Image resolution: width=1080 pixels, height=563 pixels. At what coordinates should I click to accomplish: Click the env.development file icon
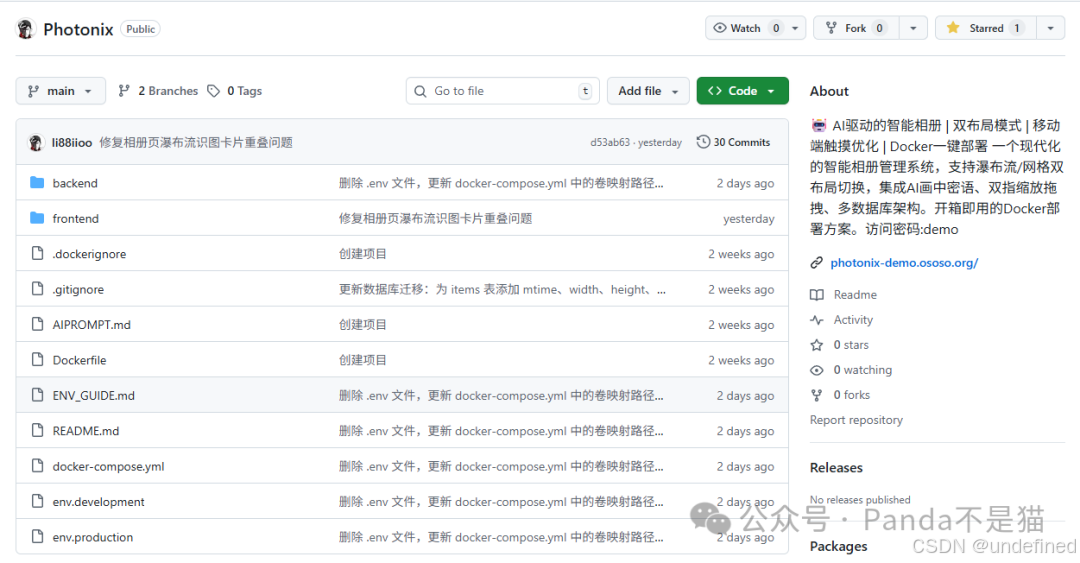coord(38,501)
